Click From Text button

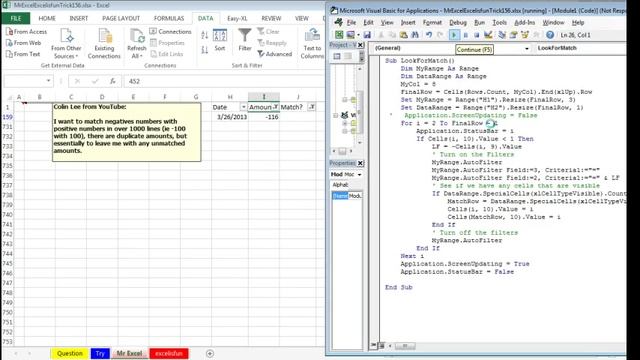click(x=23, y=54)
